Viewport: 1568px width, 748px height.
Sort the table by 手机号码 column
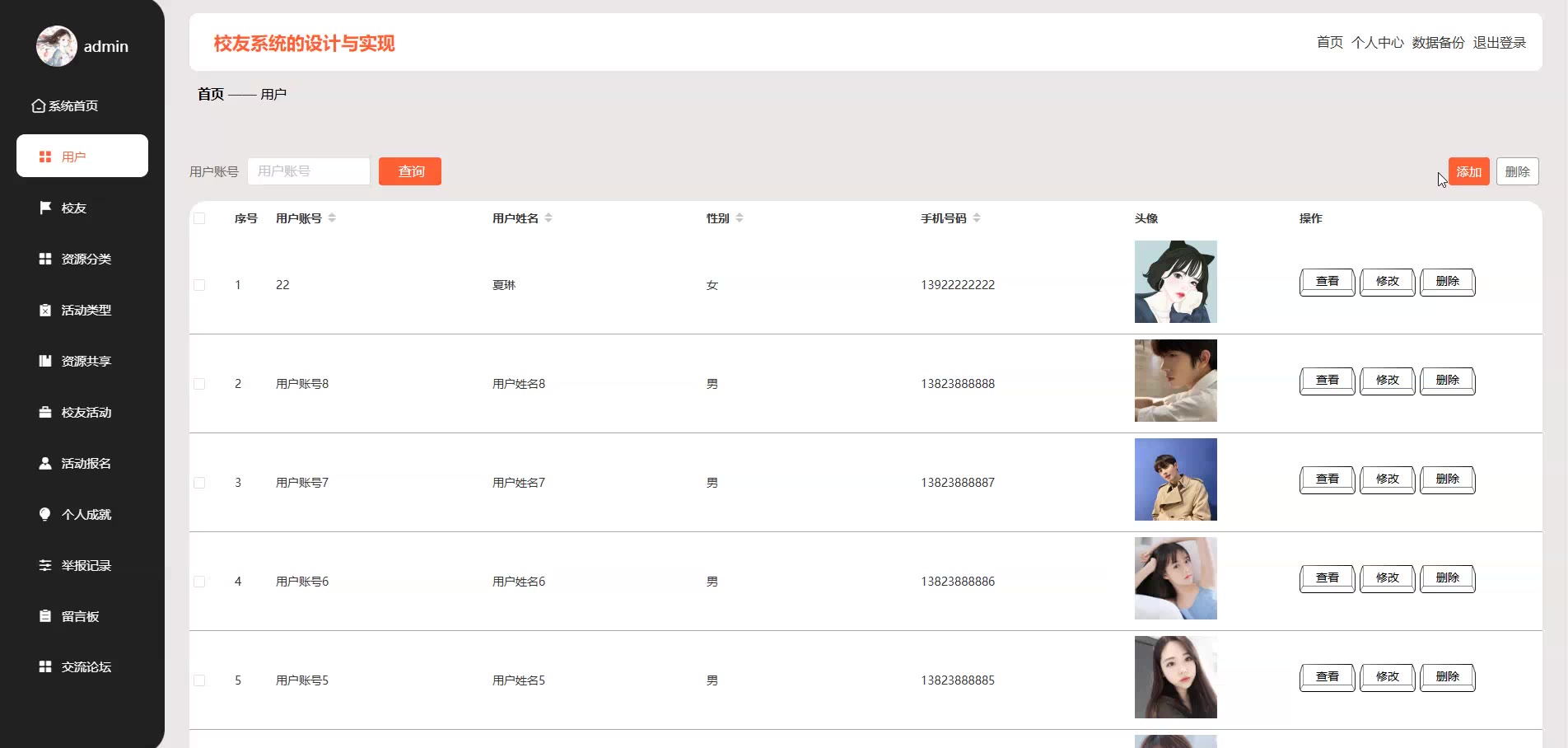point(977,218)
